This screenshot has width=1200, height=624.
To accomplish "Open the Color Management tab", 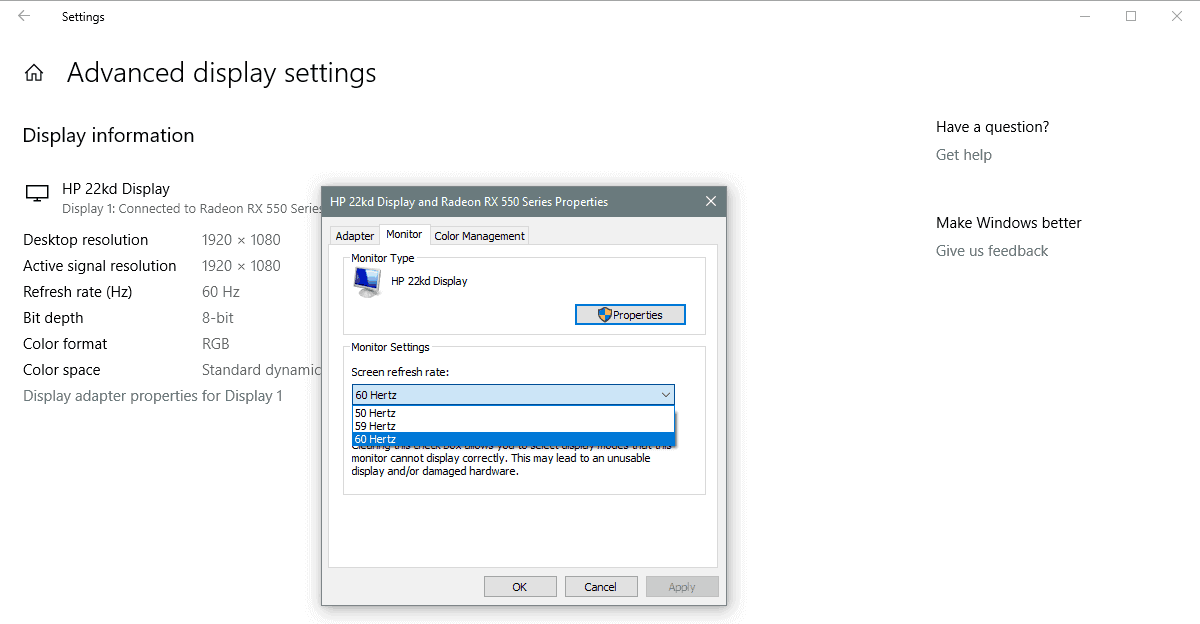I will pyautogui.click(x=479, y=236).
